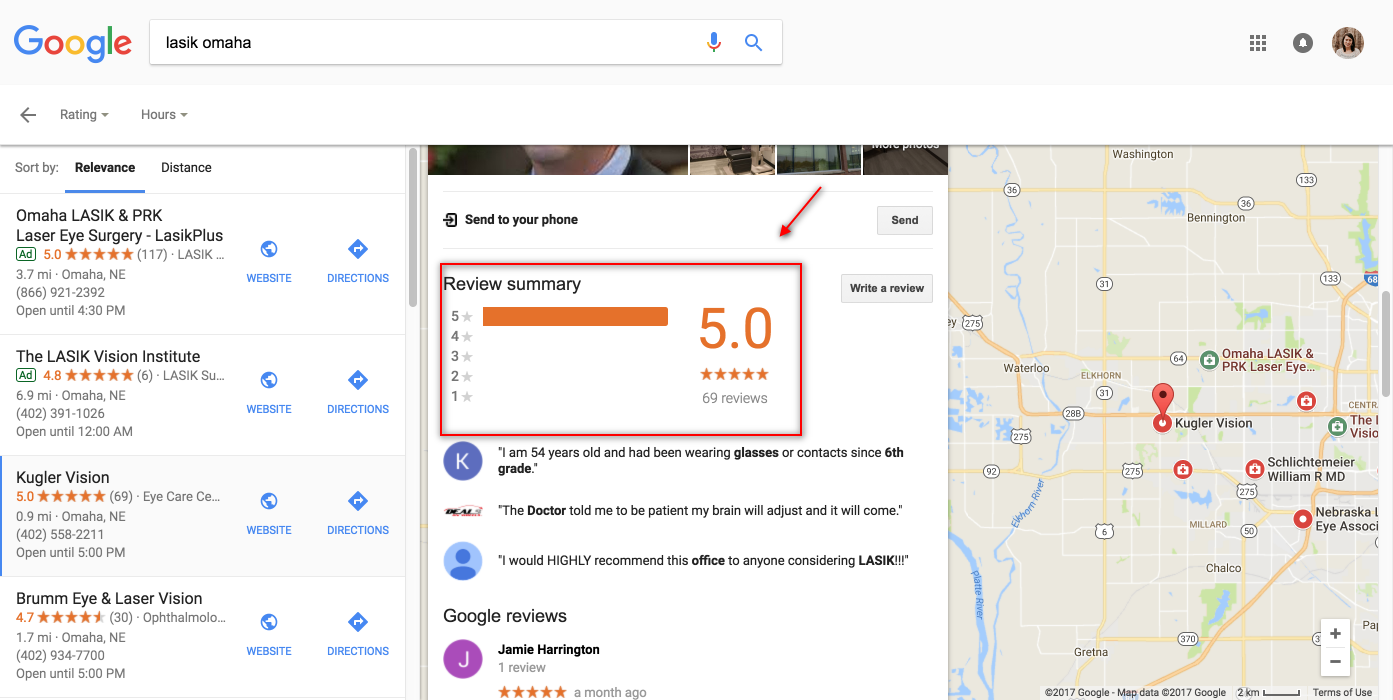Screen dimensions: 1393x700
Task: Open the account profile avatar
Action: click(x=1348, y=43)
